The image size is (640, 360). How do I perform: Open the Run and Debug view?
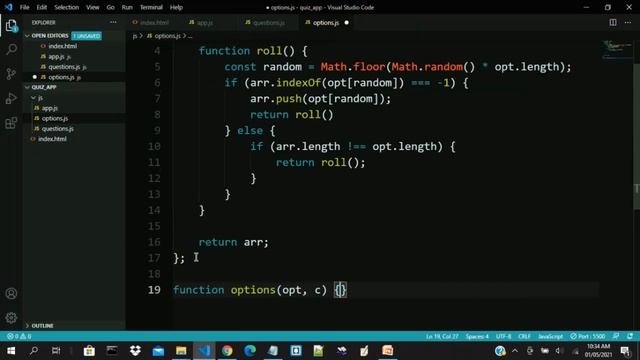coord(11,98)
